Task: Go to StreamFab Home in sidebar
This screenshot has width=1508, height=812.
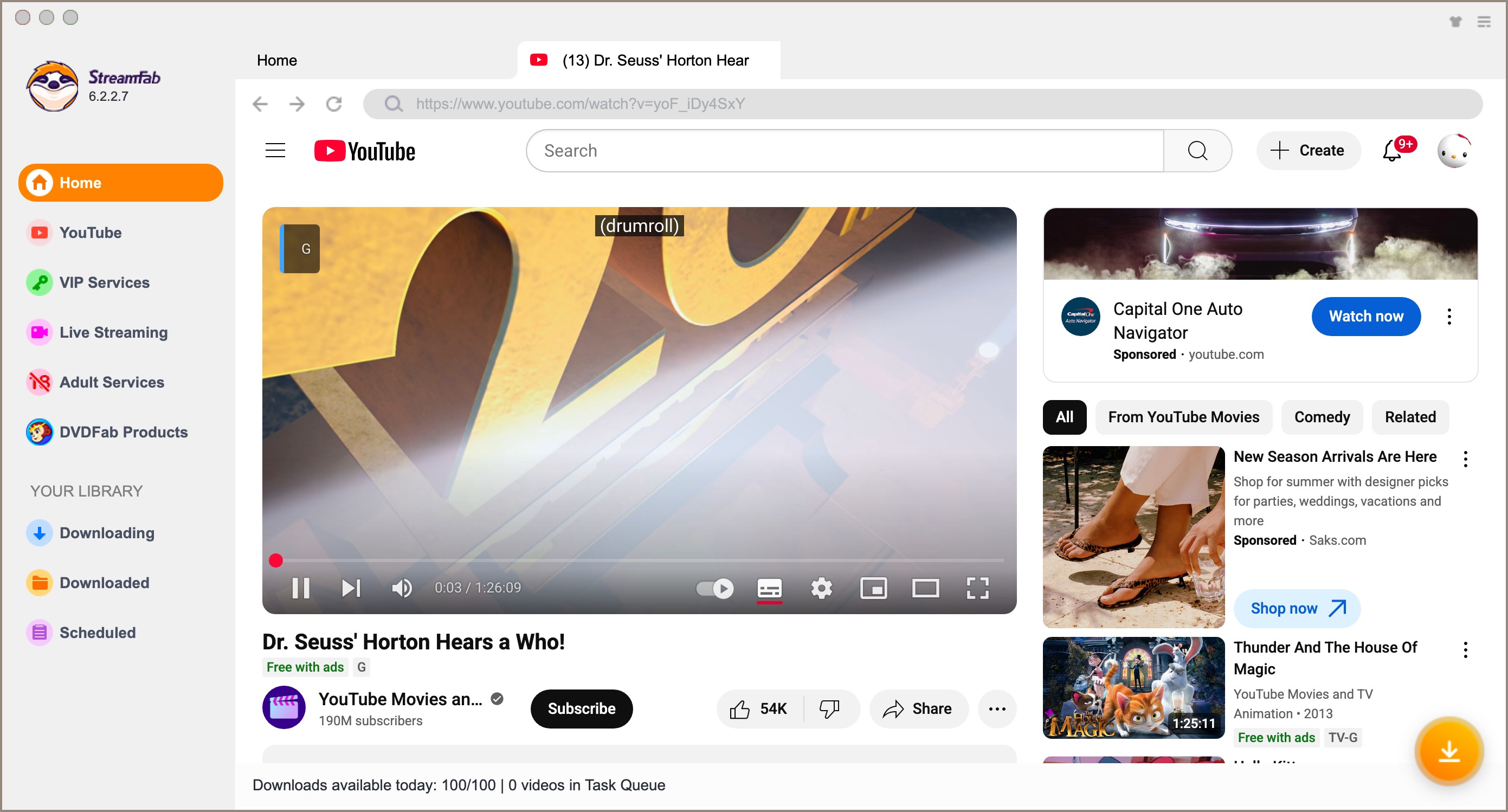Action: 120,183
